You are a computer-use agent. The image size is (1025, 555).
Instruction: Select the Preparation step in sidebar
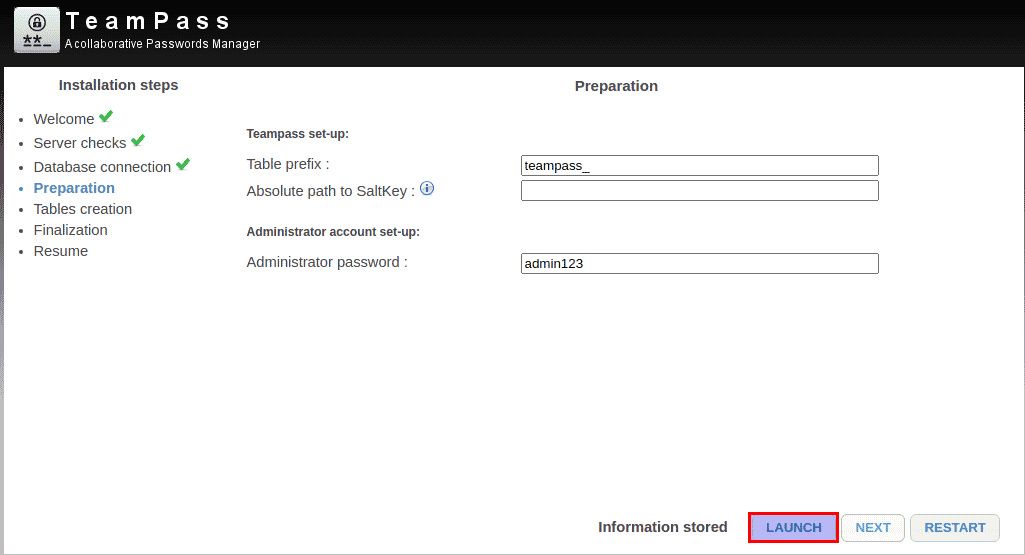pos(74,188)
